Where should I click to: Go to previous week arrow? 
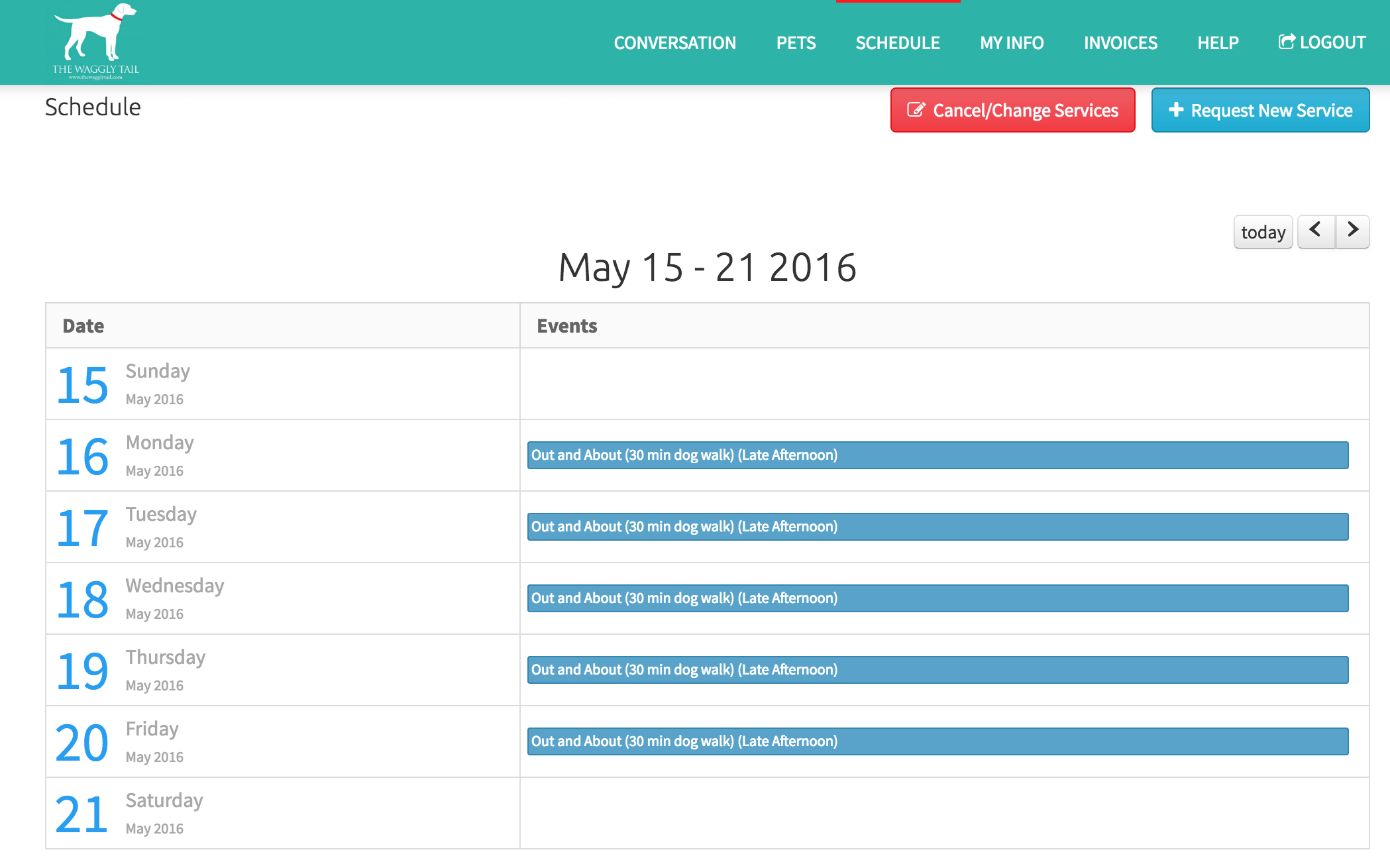(x=1316, y=231)
